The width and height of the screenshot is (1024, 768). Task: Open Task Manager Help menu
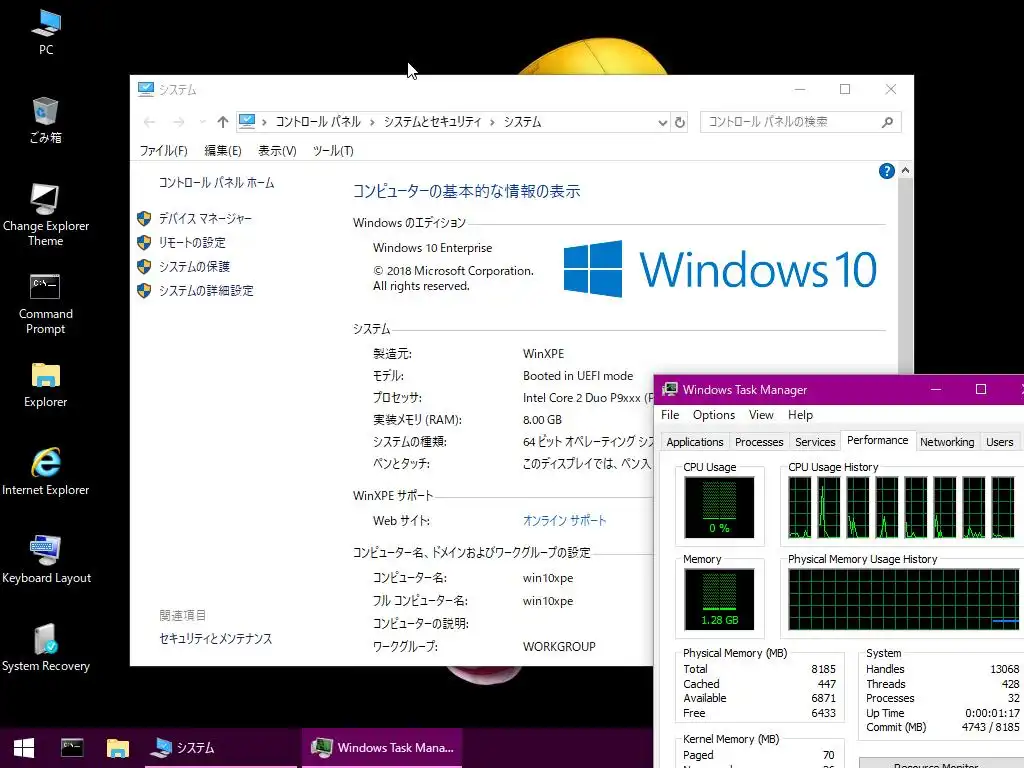point(800,415)
